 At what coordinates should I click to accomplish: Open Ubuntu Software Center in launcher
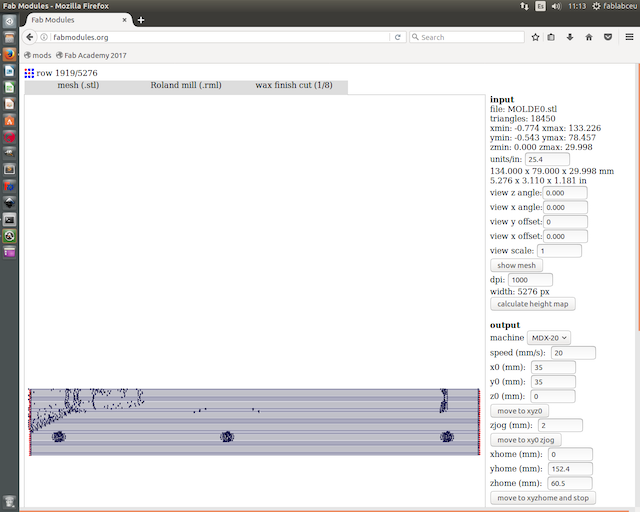click(x=9, y=120)
